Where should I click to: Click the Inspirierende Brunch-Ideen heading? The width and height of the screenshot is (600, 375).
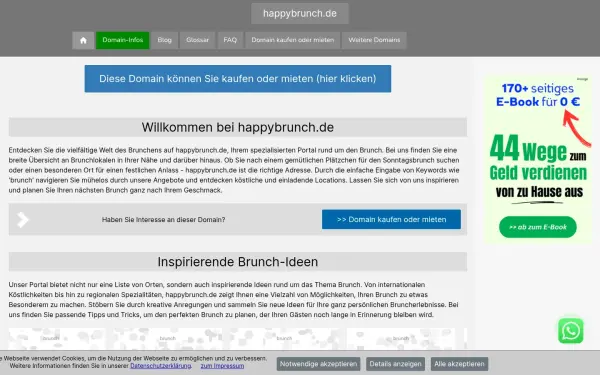[x=238, y=262]
